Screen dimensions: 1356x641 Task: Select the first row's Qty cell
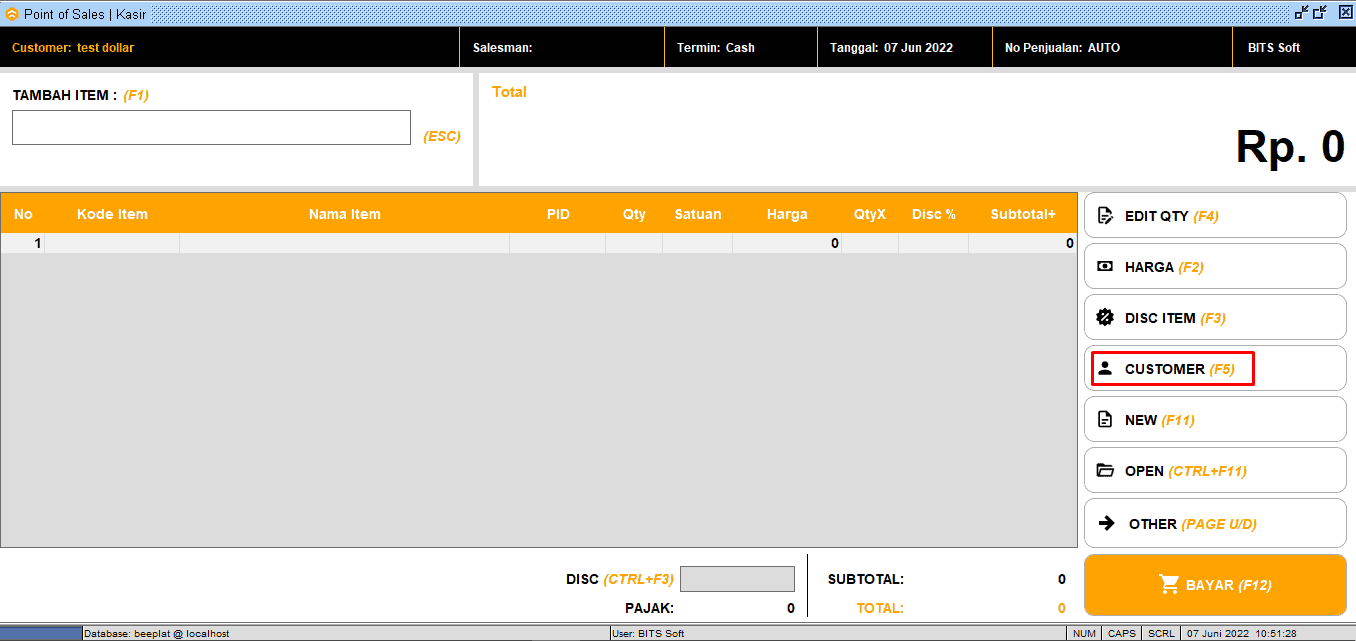tap(633, 243)
